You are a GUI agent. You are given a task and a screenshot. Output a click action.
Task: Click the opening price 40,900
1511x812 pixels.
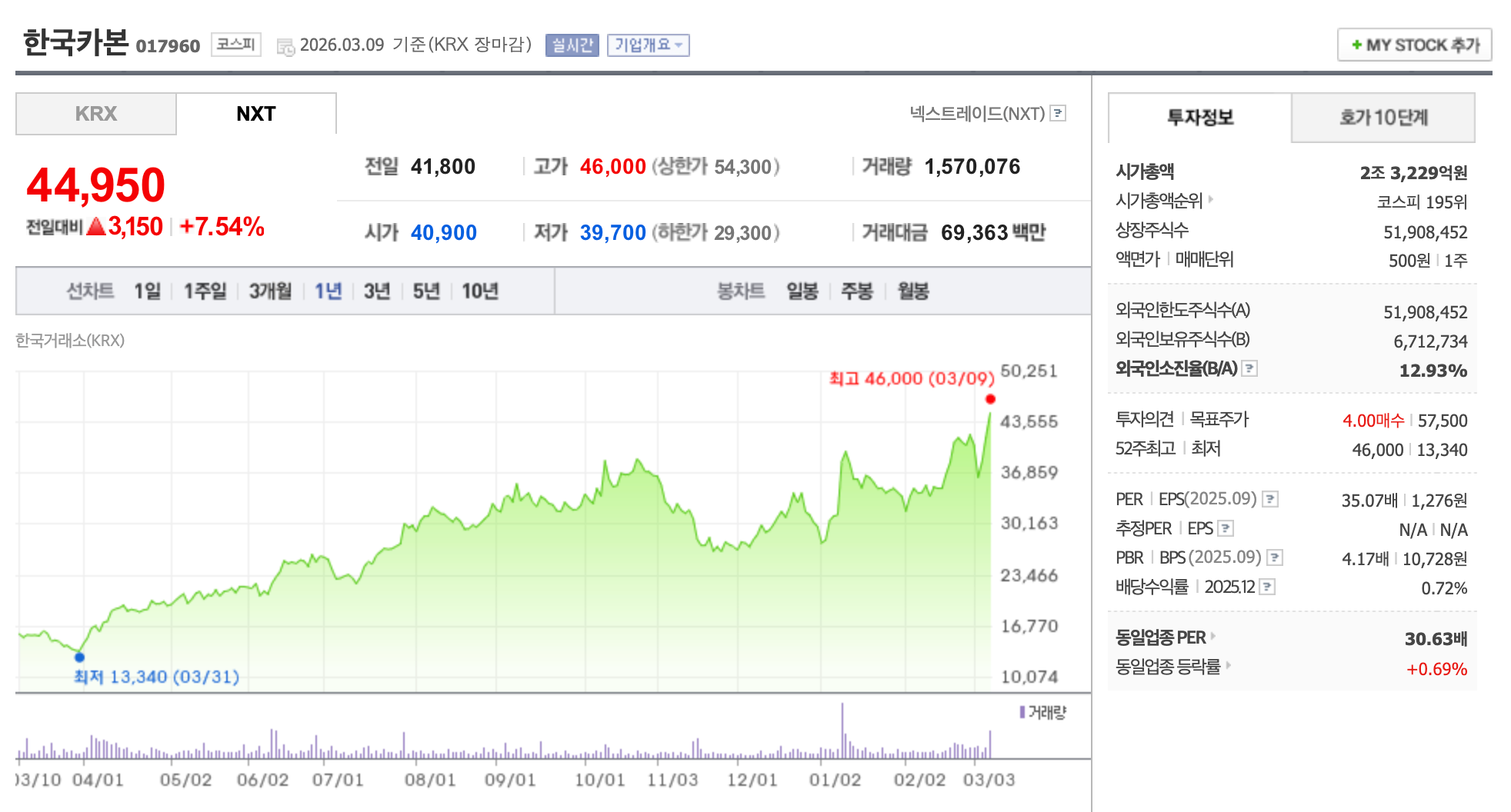click(x=444, y=232)
